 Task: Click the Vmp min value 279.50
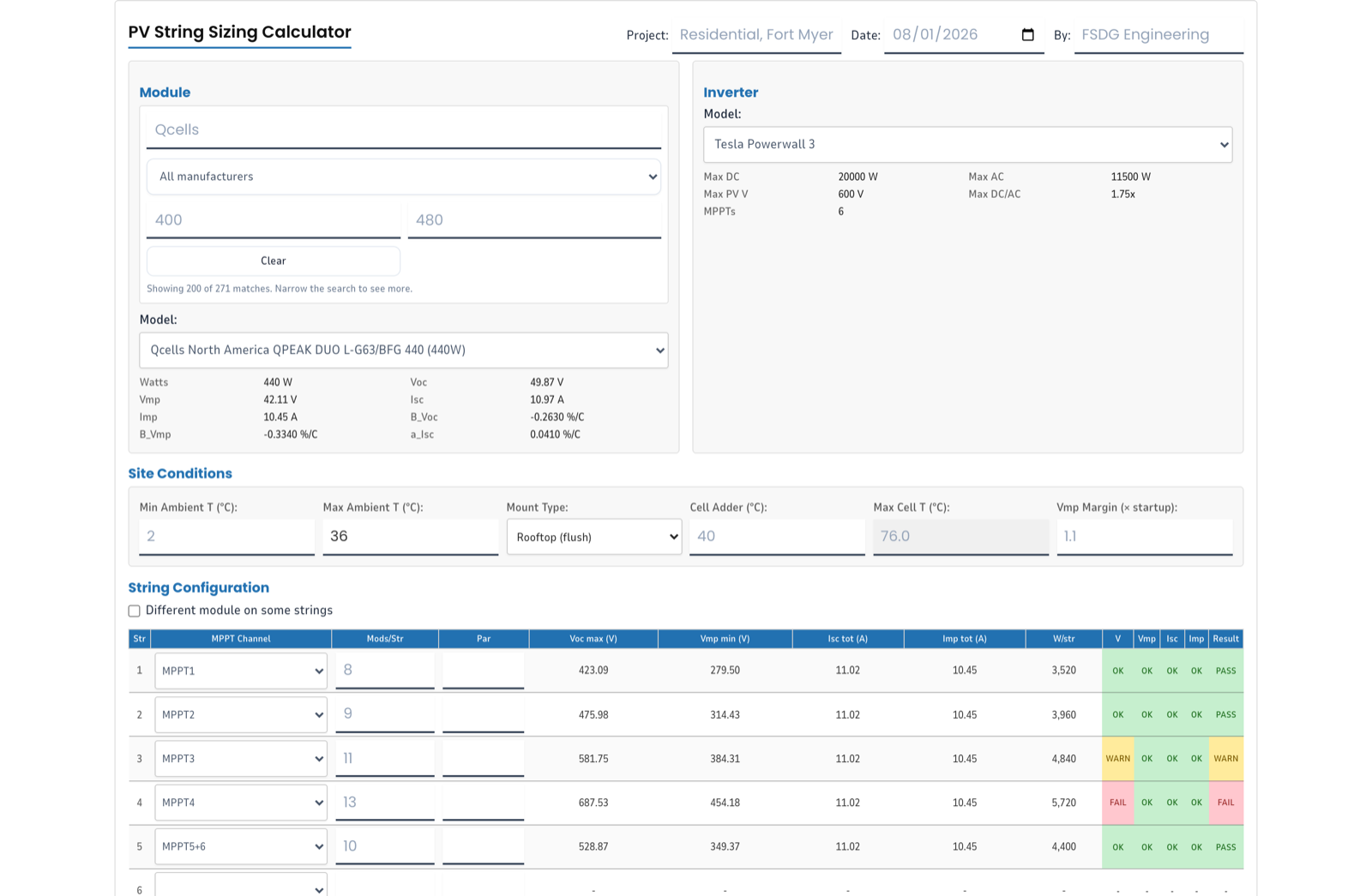point(725,670)
